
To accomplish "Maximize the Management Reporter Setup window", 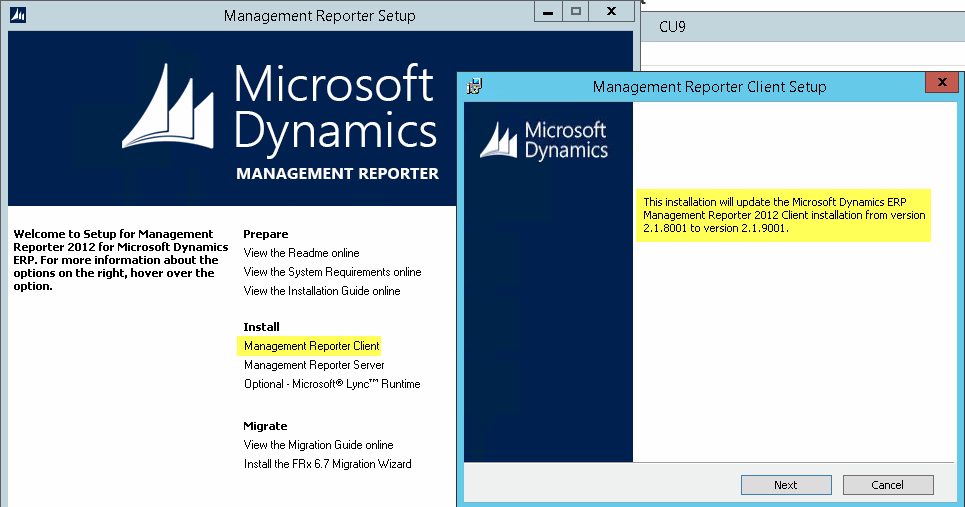I will coord(575,12).
